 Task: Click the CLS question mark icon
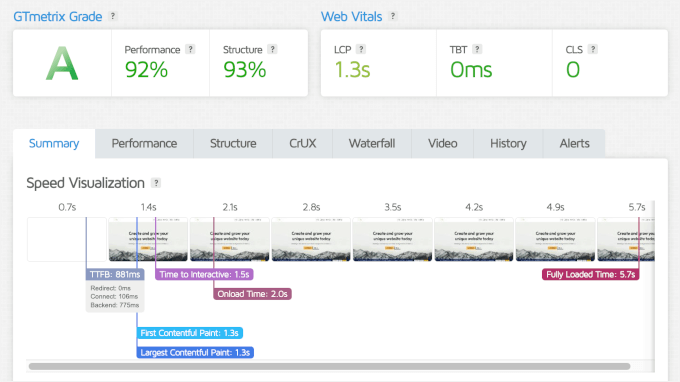pyautogui.click(x=593, y=49)
